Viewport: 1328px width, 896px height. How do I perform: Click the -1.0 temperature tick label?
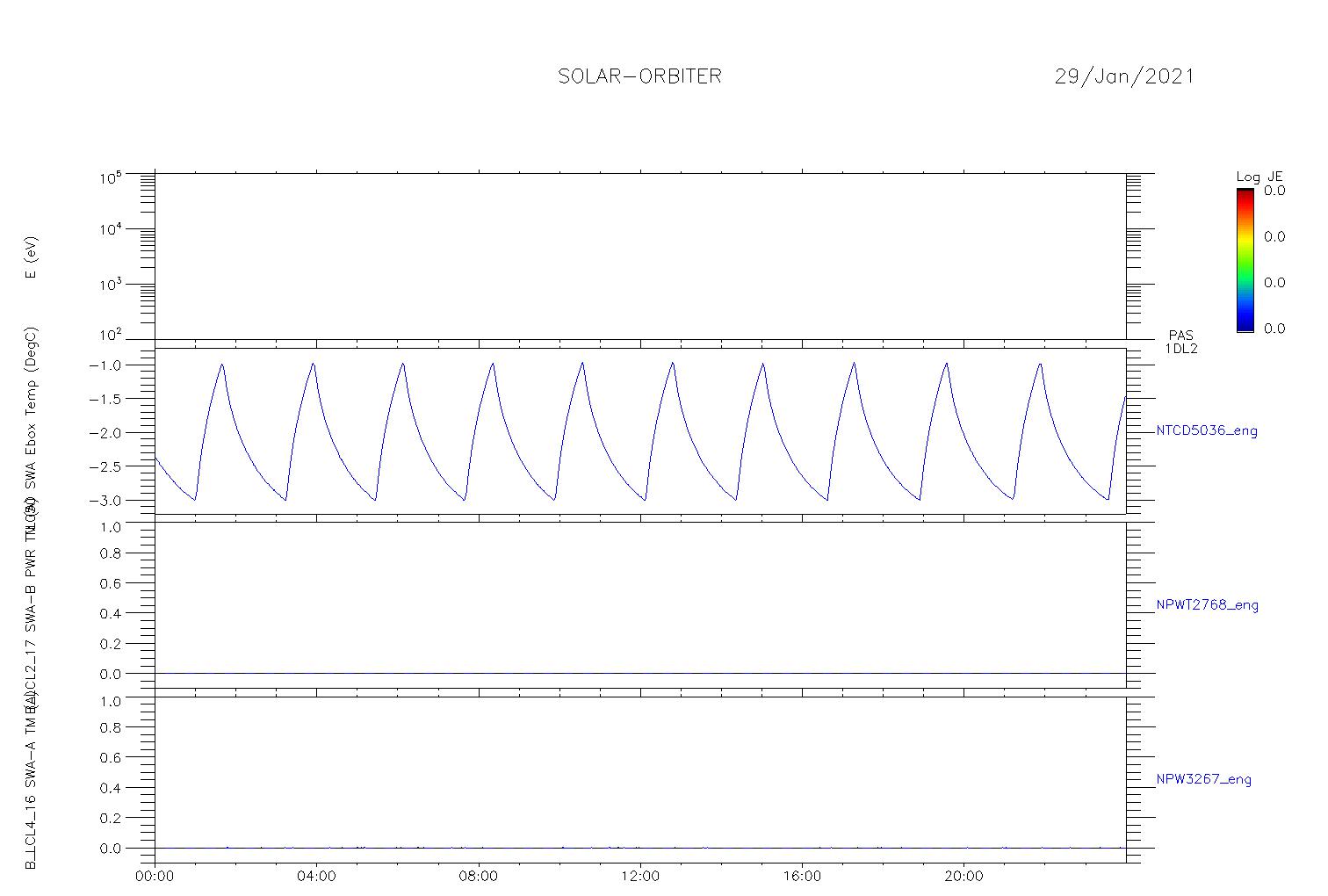[105, 365]
